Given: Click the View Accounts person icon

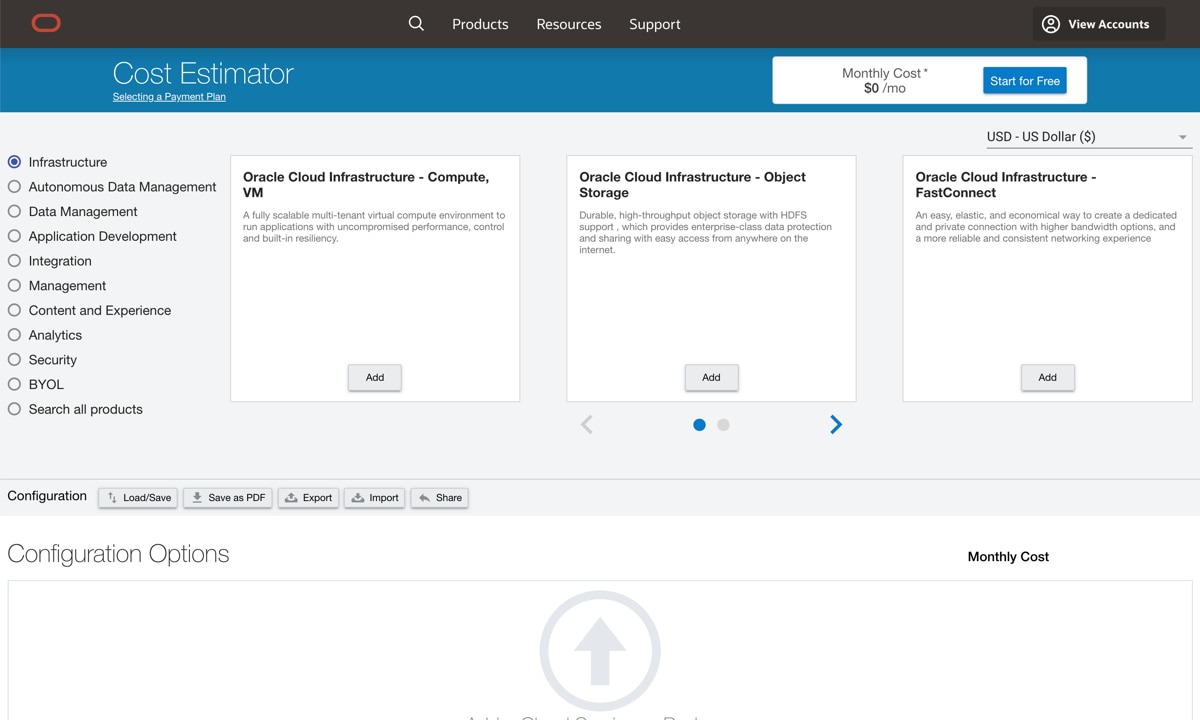Looking at the screenshot, I should point(1049,24).
